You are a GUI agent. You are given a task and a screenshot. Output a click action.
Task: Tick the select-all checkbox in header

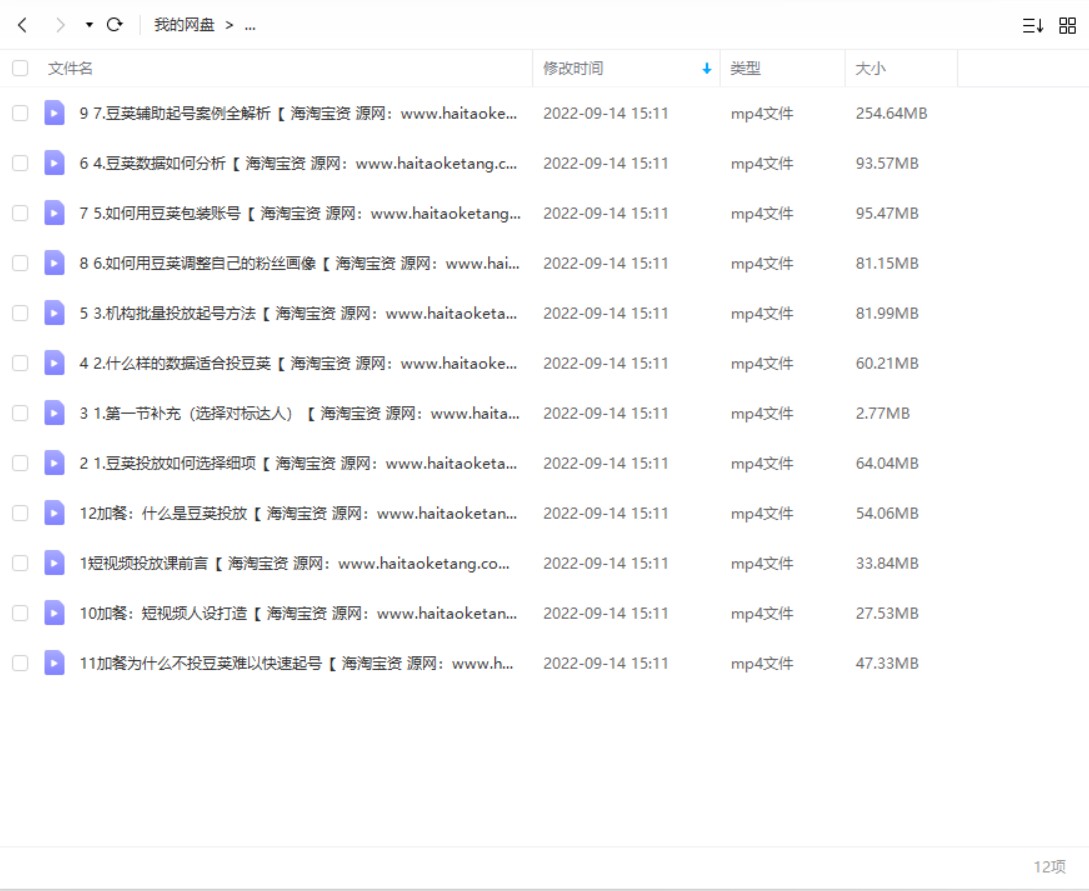(20, 68)
